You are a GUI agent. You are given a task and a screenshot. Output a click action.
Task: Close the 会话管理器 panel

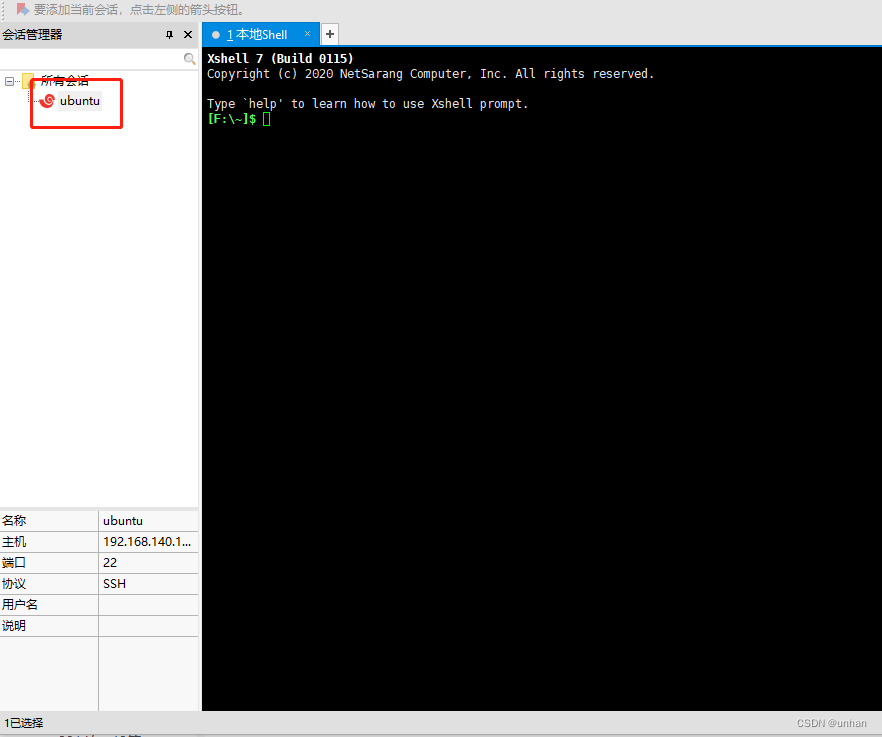[188, 35]
